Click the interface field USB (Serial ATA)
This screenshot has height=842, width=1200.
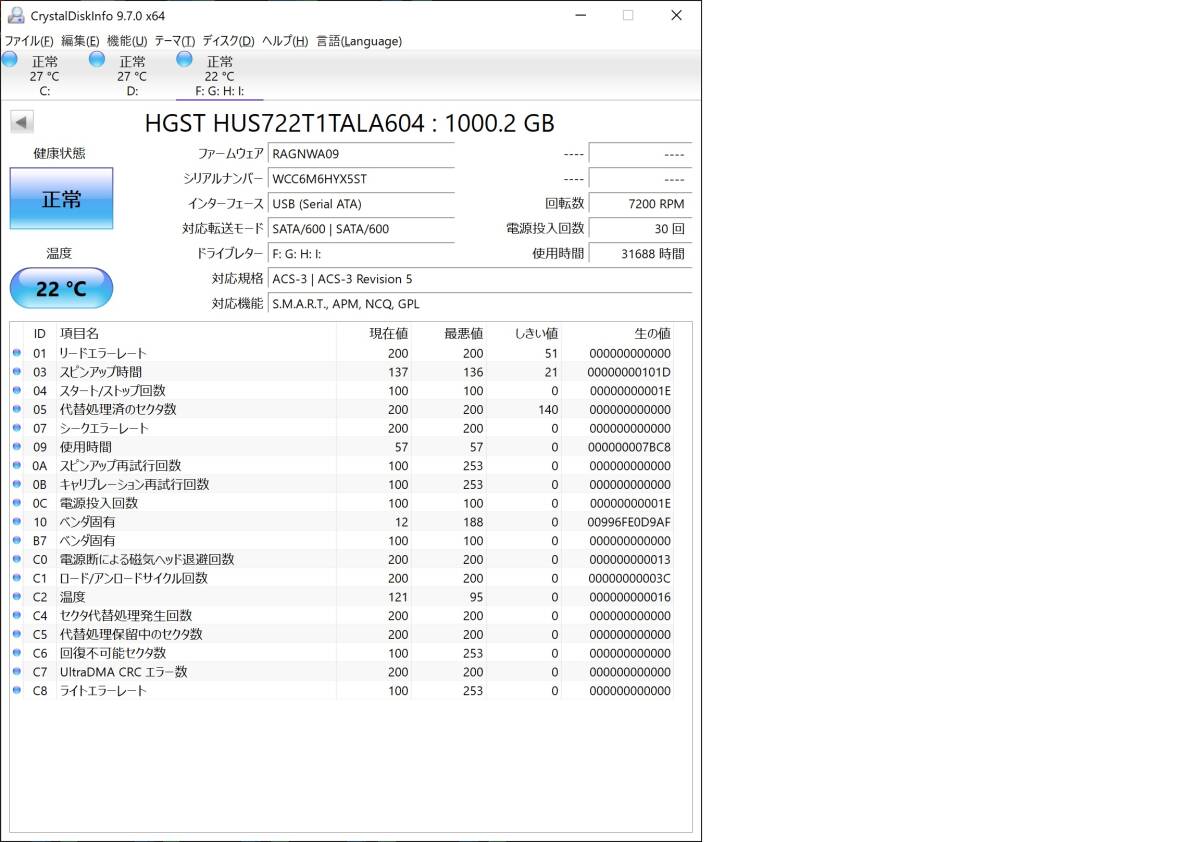point(361,204)
